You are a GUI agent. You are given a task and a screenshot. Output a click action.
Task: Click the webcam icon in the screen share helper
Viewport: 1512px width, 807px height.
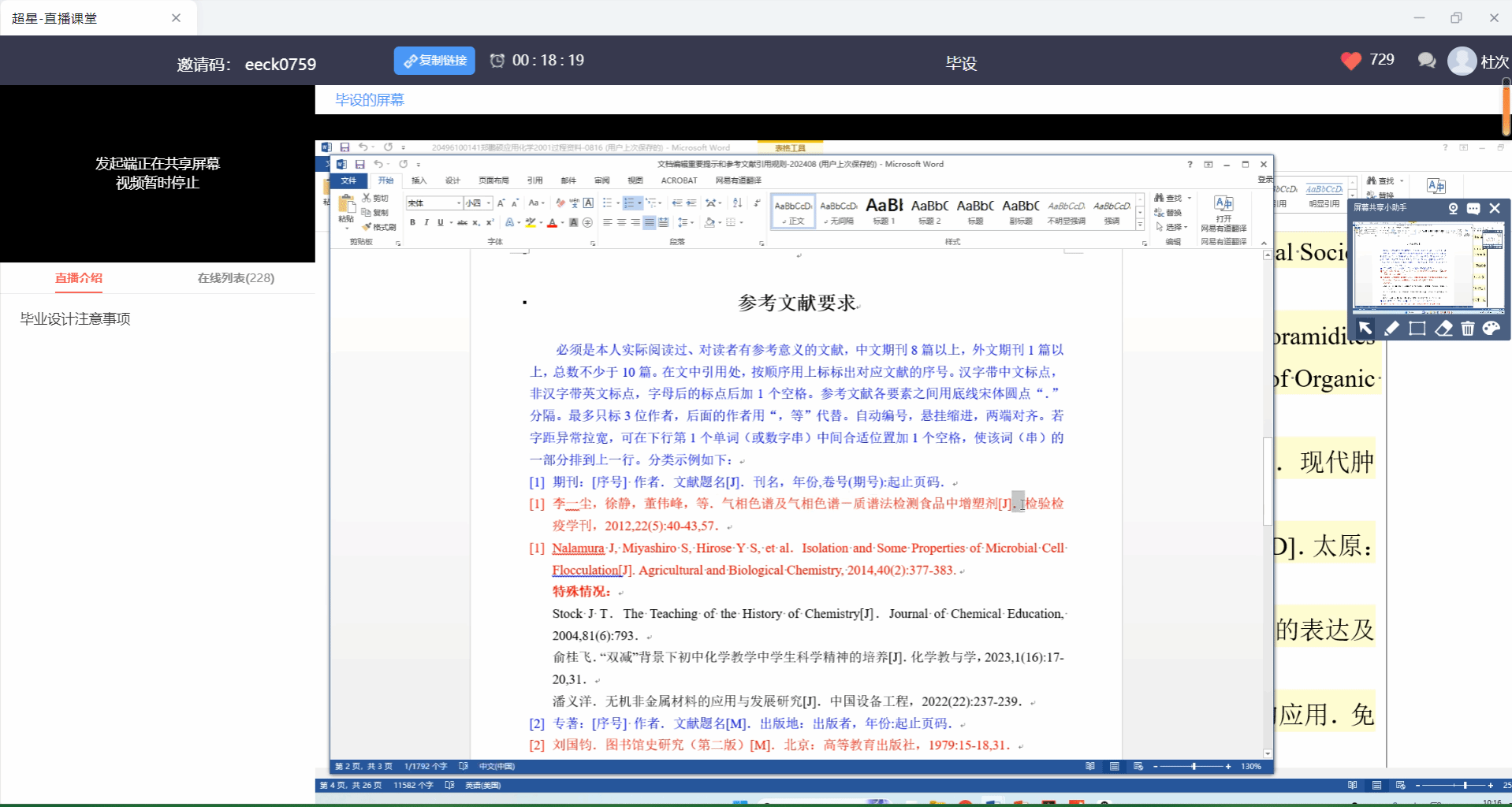(1453, 208)
